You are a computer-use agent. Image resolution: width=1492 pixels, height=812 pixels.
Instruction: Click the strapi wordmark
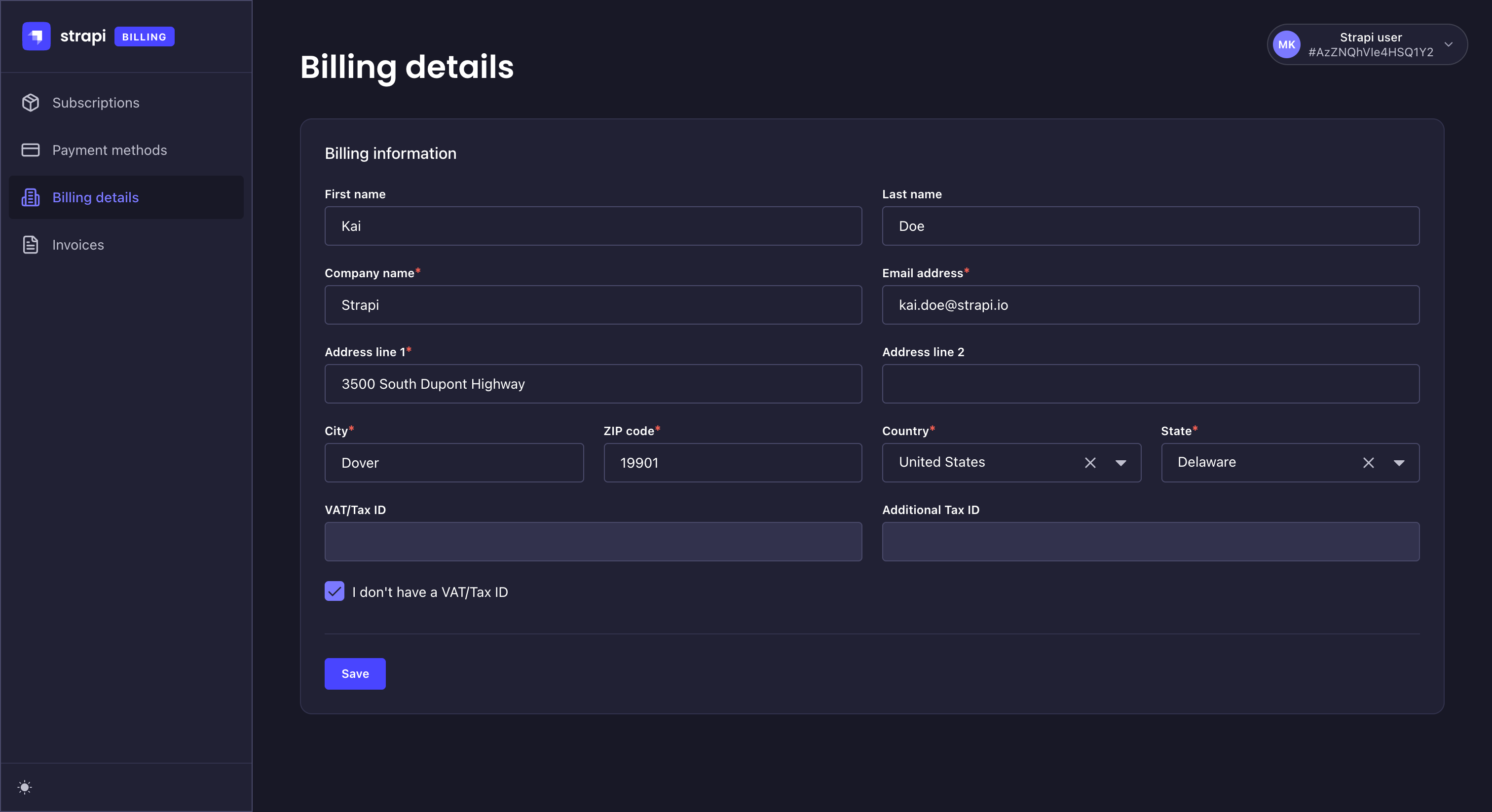point(83,36)
